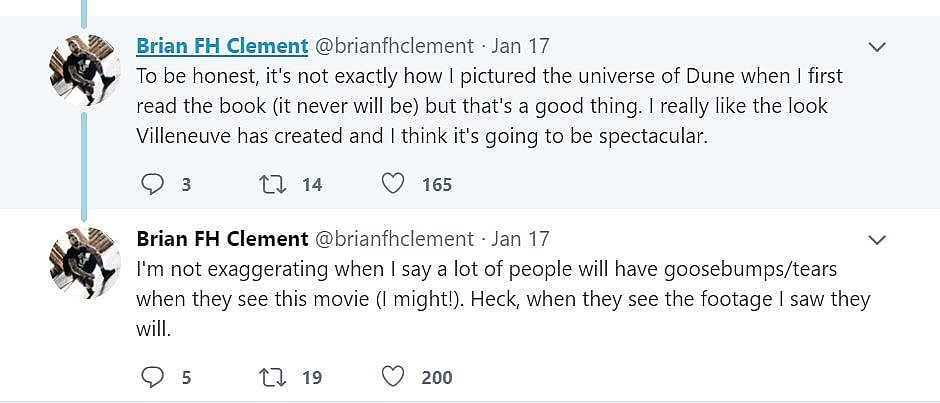Click @brianfhclement handle on the Dune universe tweet
Screen dimensions: 940x403
pyautogui.click(x=394, y=46)
